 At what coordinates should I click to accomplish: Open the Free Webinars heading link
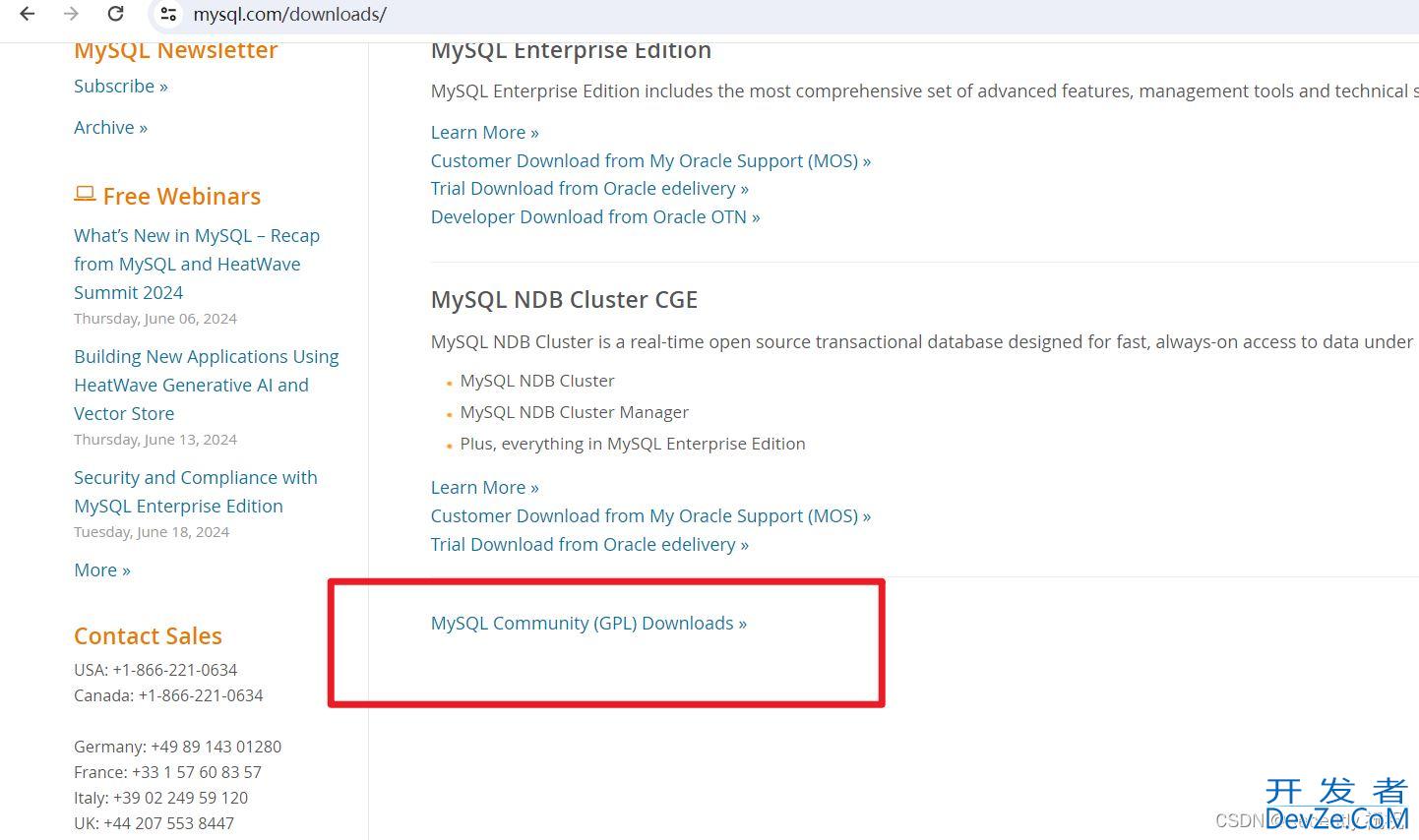182,197
